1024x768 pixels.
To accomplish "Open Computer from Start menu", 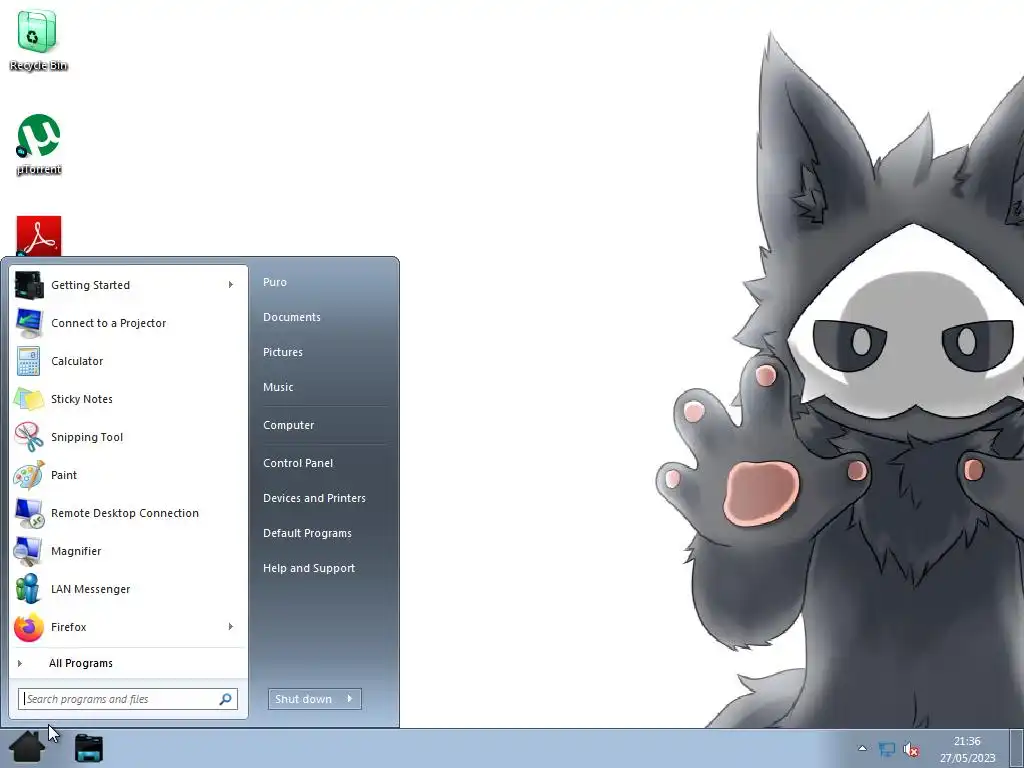I will tap(289, 425).
